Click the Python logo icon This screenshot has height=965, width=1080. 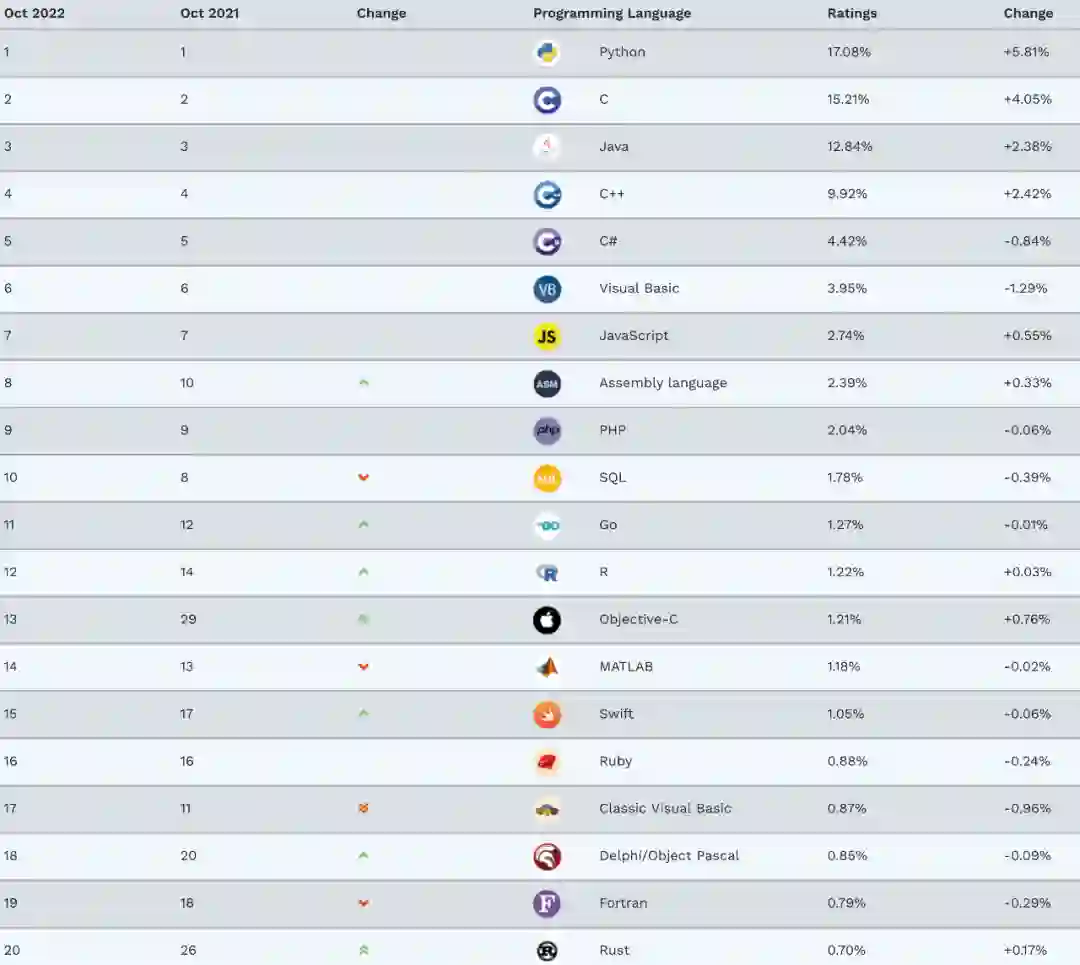tap(547, 52)
